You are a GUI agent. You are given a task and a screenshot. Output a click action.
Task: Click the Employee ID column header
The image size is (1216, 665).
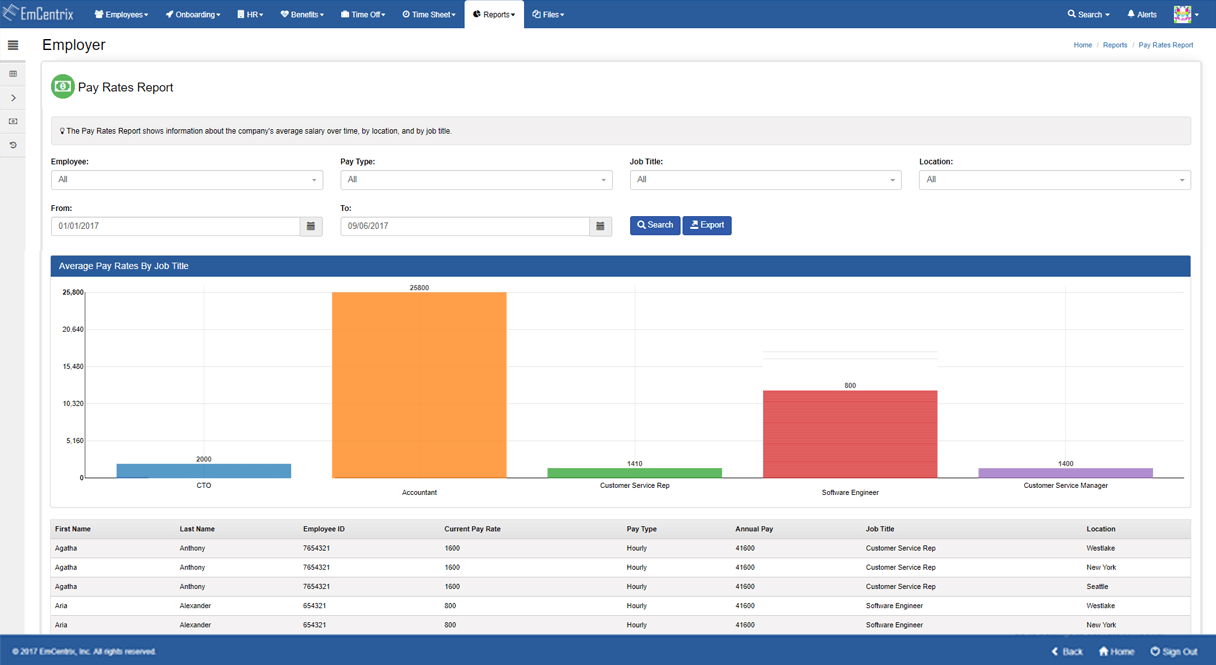click(323, 529)
